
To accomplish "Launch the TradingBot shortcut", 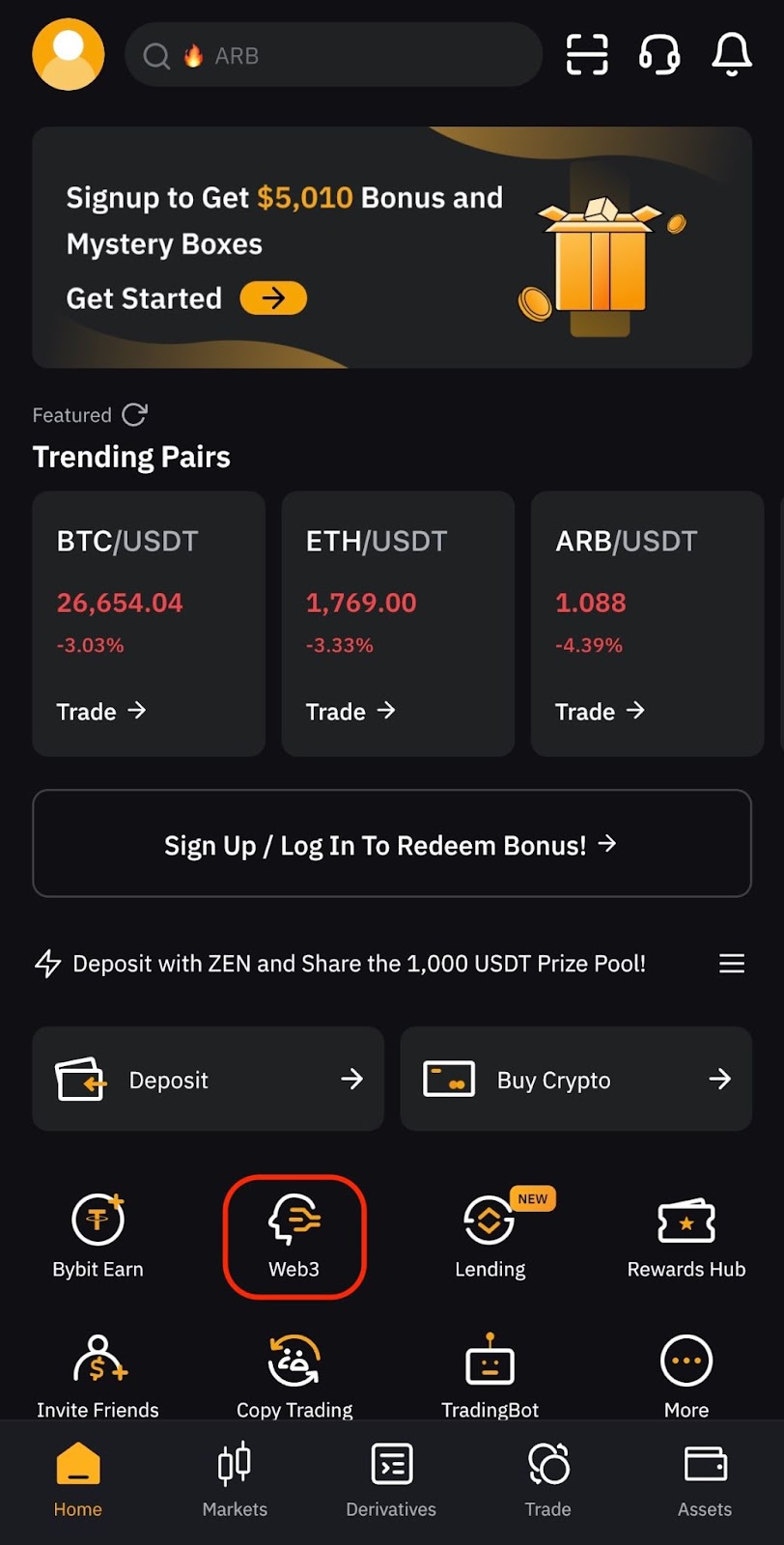I will [x=490, y=1377].
